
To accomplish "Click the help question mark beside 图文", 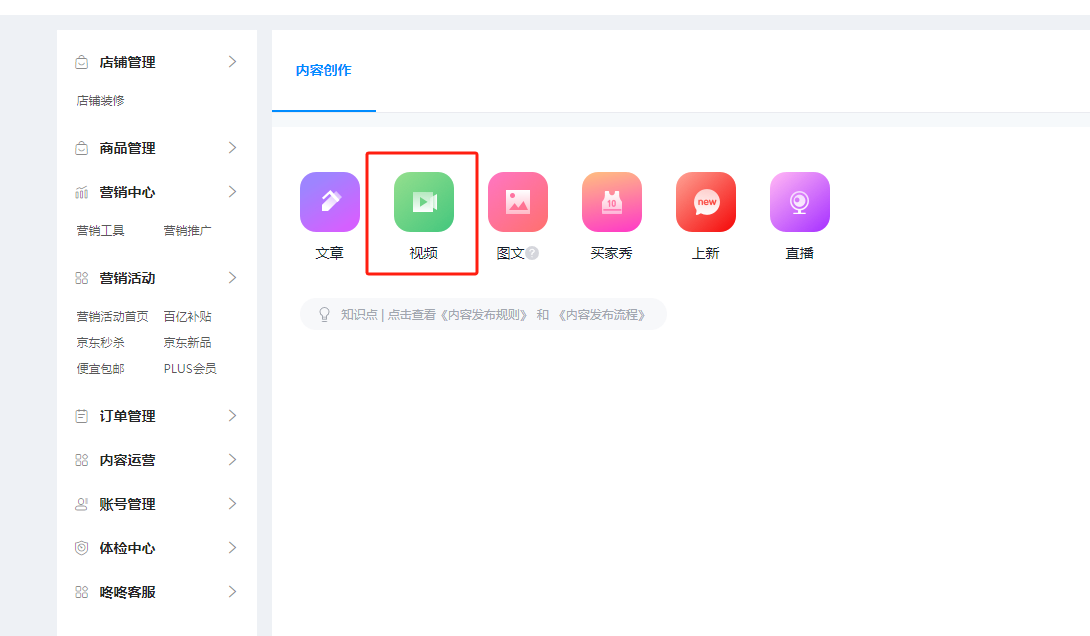I will [532, 254].
